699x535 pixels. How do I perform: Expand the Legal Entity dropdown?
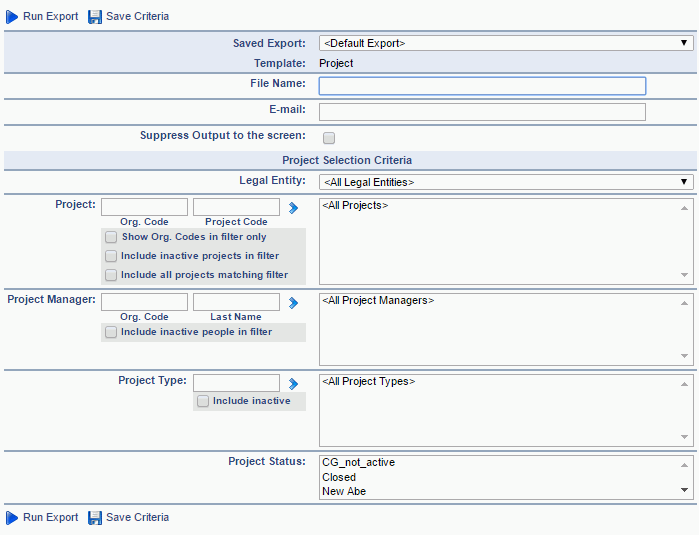[x=506, y=182]
